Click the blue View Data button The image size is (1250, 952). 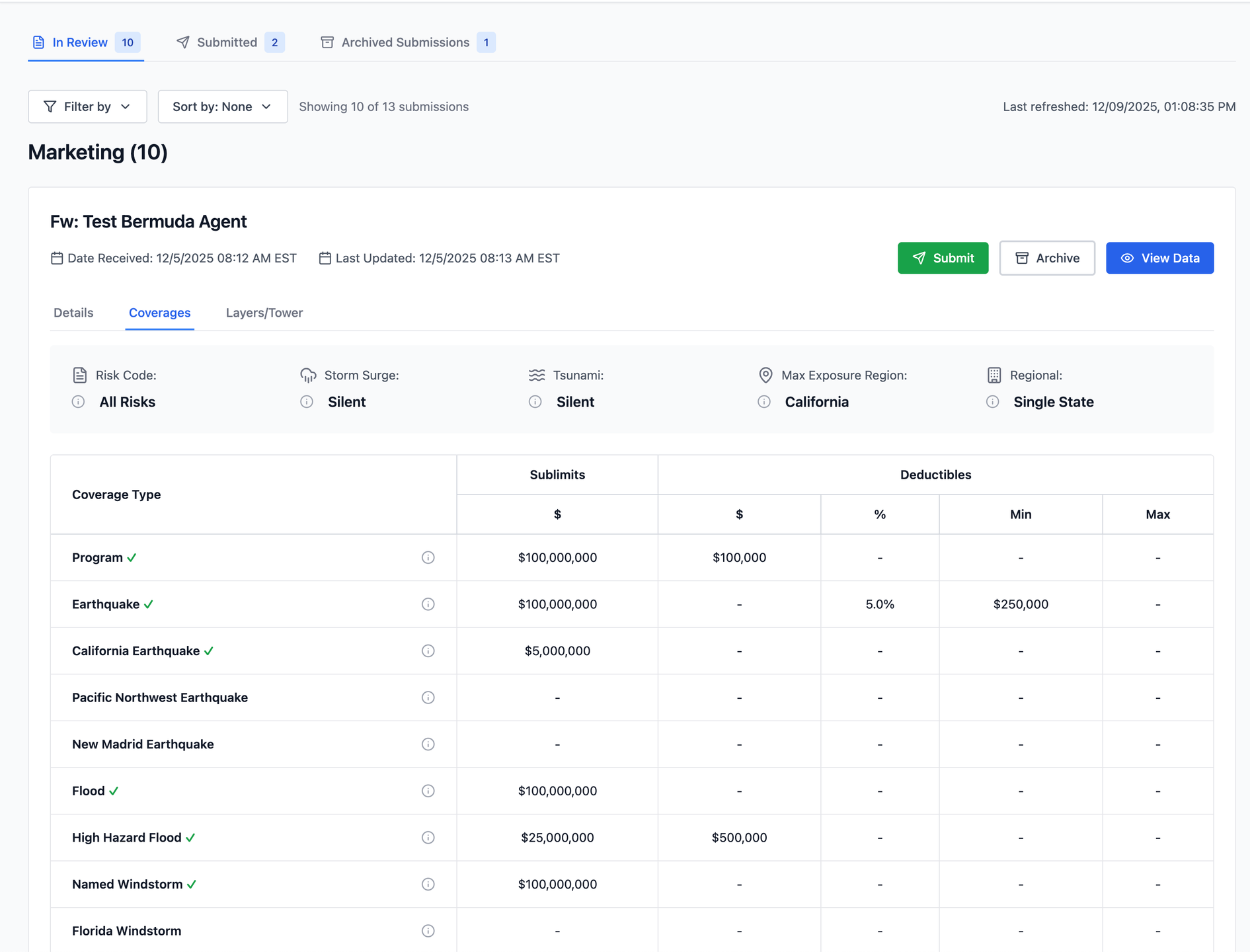(x=1159, y=258)
